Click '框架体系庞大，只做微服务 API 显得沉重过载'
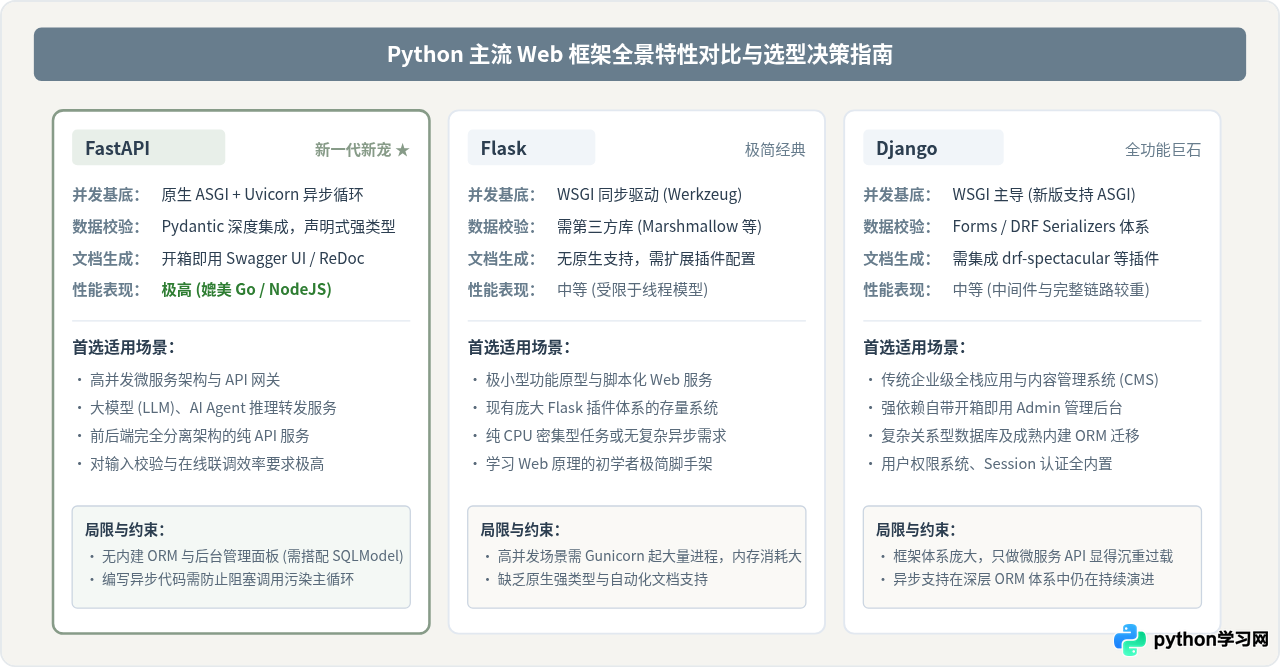This screenshot has height=668, width=1280. (1033, 556)
